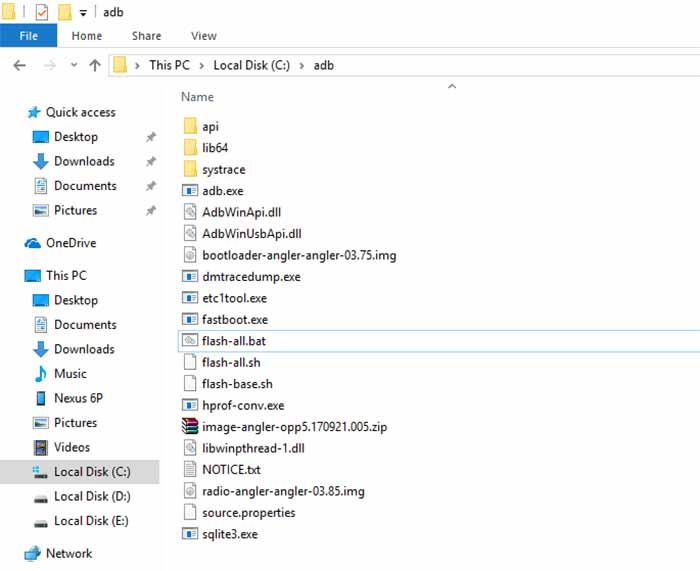Select flash-all.sh file icon

pos(190,362)
